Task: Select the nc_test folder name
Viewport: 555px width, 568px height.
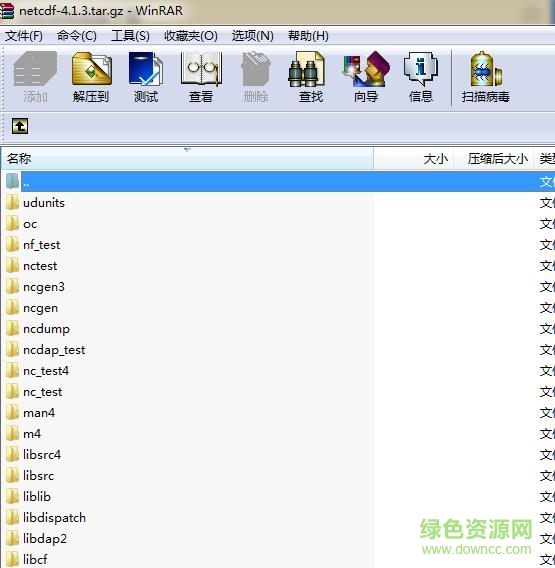Action: [x=43, y=392]
